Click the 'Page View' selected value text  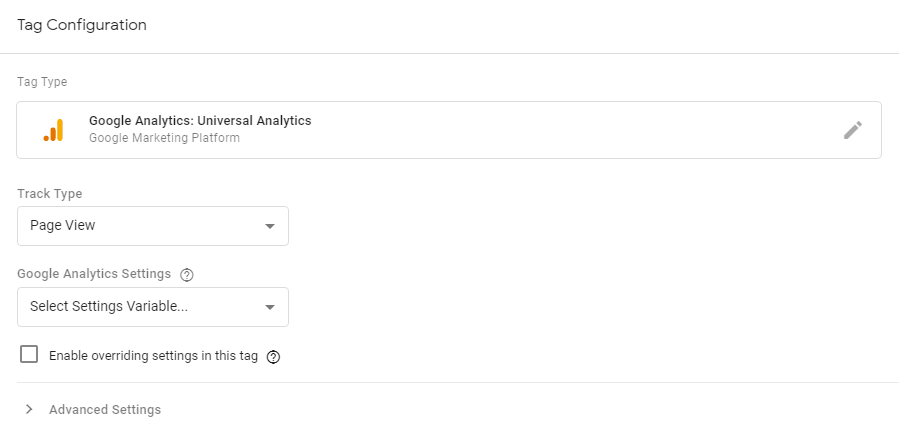point(63,226)
